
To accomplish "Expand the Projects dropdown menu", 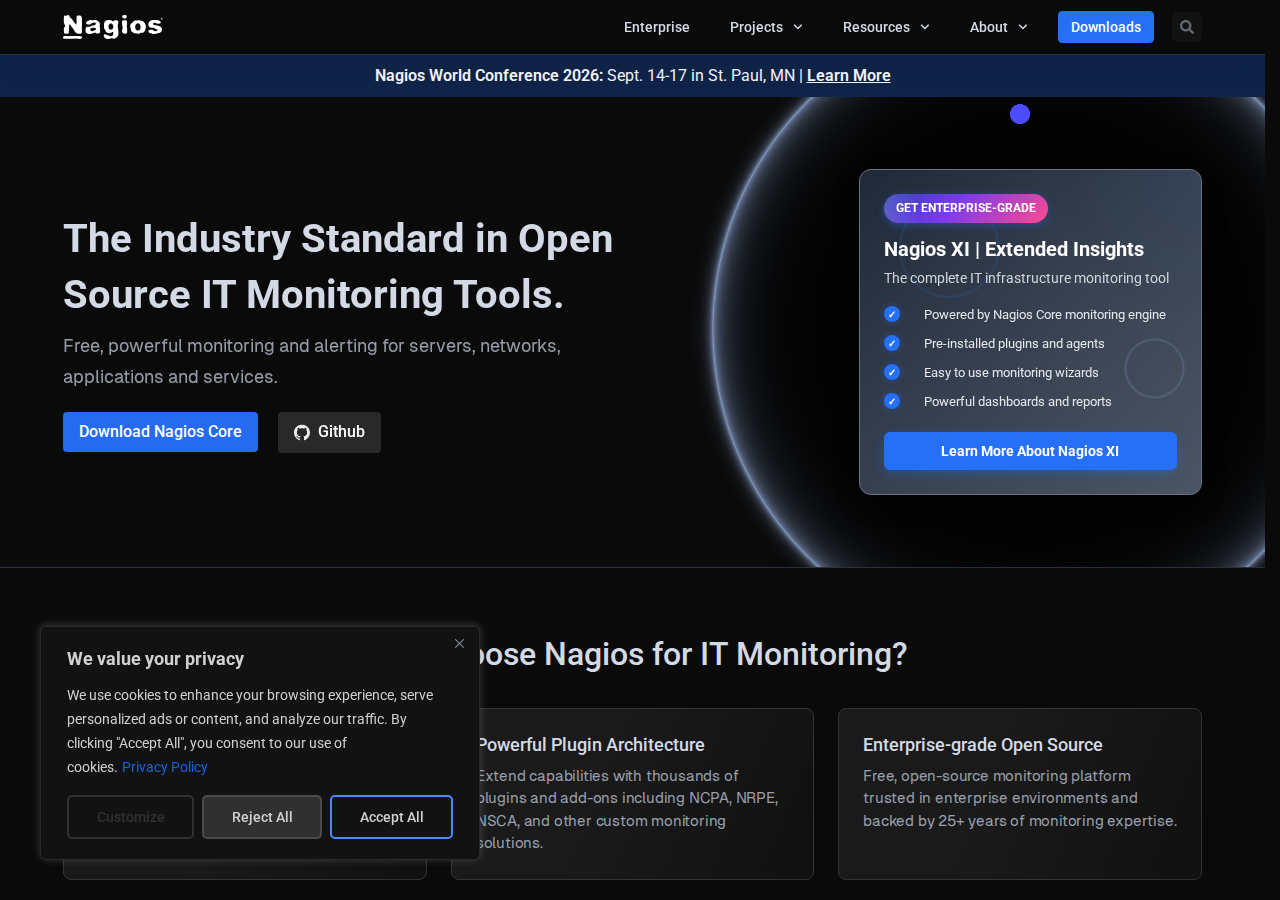I will click(x=766, y=27).
